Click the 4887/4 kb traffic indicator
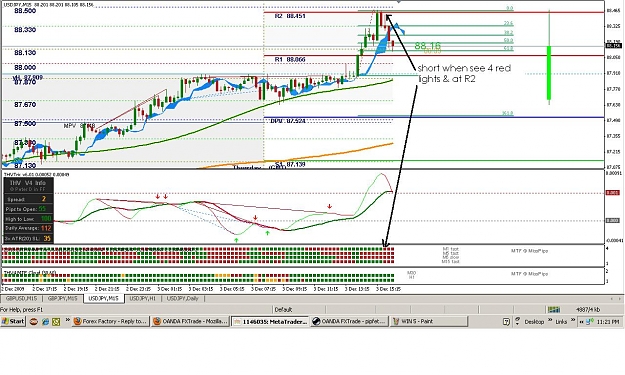Image resolution: width=625 pixels, height=375 pixels. 588,310
